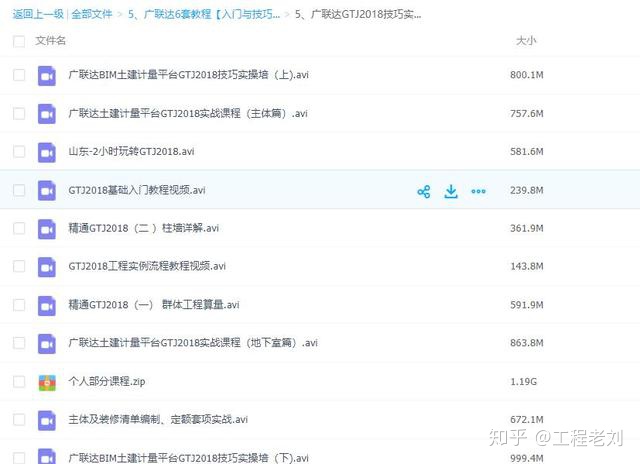Screen dimensions: 640x464
Task: Click size value 361.9M
Action: coord(527,228)
